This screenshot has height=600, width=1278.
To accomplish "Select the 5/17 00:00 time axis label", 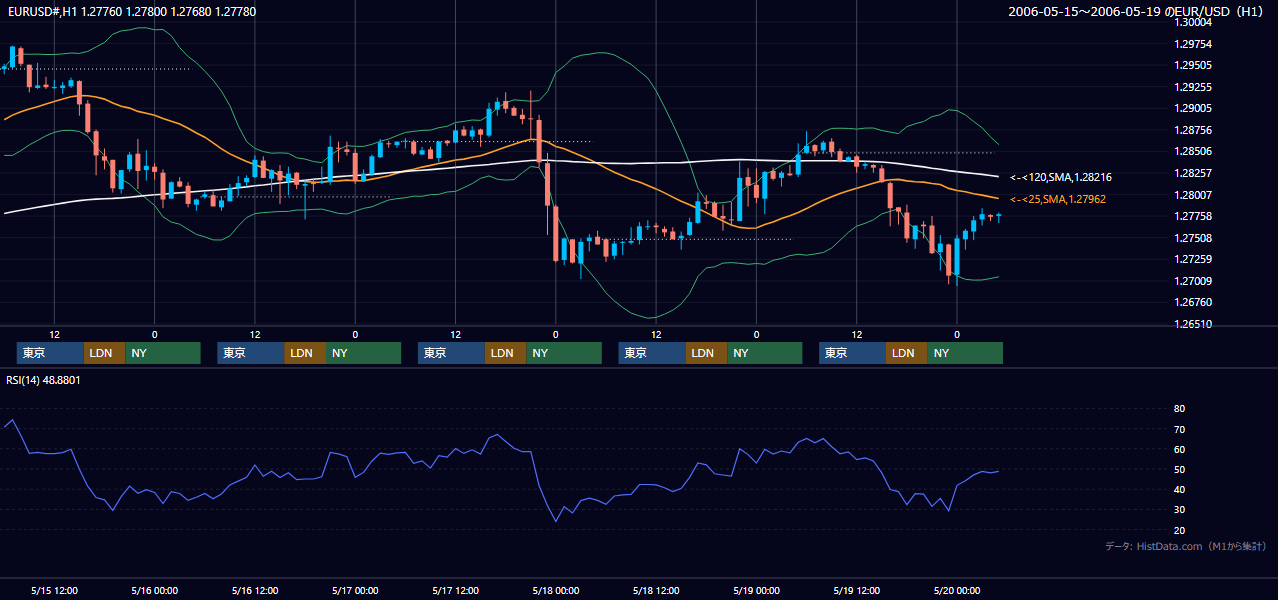I will (x=355, y=590).
